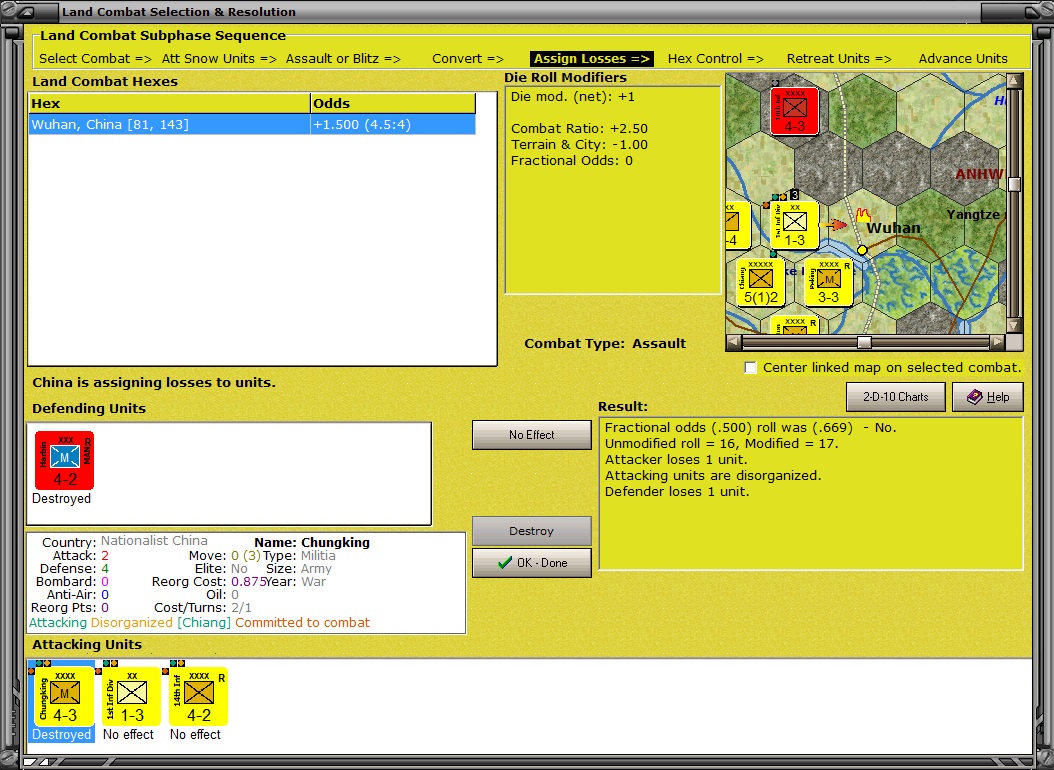The image size is (1054, 770).
Task: Click the Assault or Blitz subphase label
Action: click(343, 58)
